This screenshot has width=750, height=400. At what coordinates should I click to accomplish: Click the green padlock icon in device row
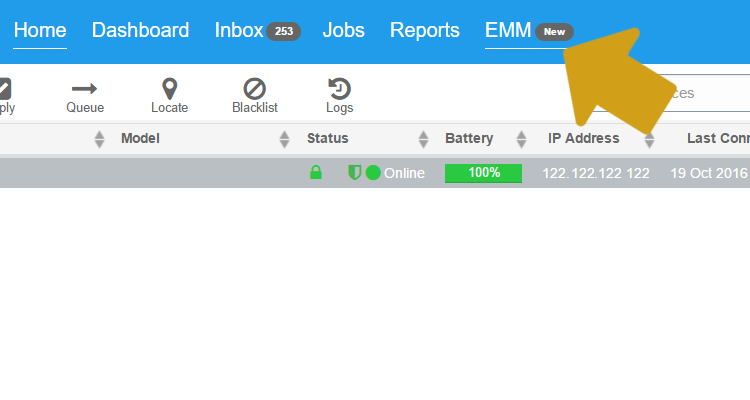(316, 172)
